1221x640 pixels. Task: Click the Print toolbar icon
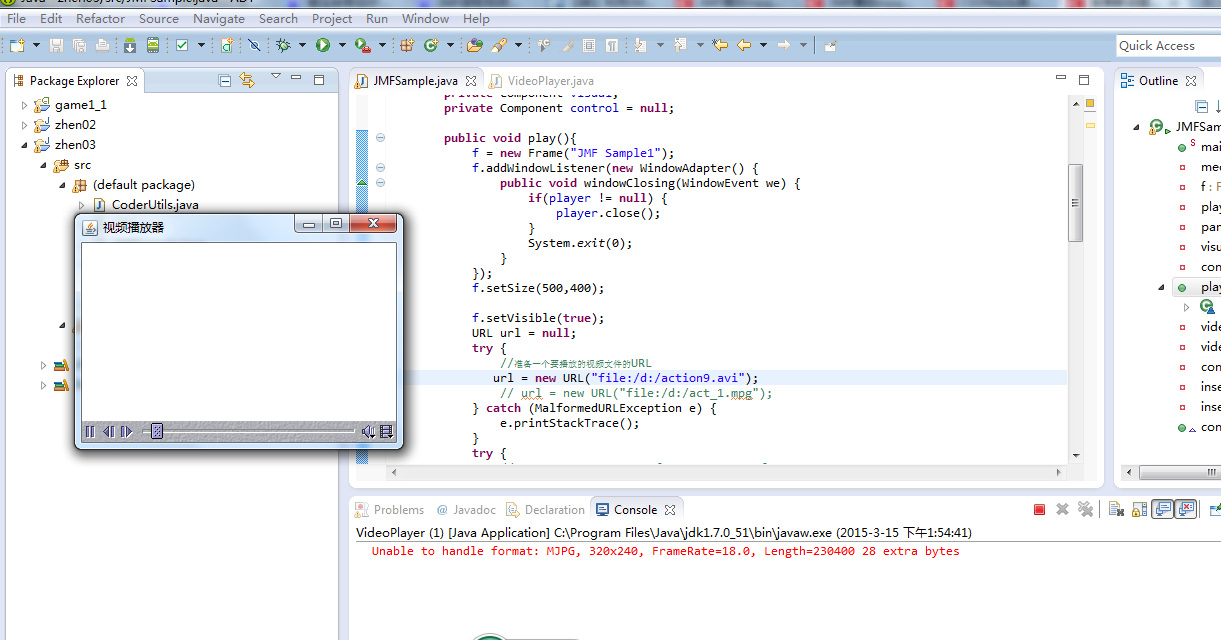point(102,45)
